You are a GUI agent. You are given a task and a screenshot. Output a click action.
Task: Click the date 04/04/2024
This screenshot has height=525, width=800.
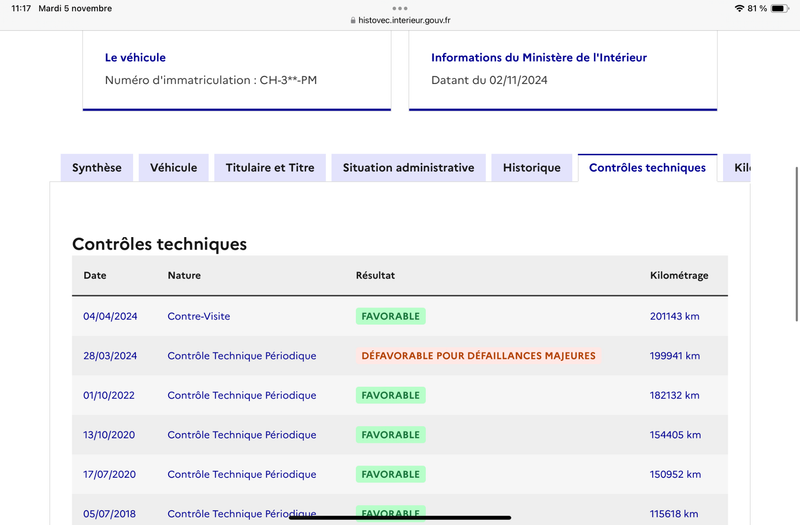tap(110, 316)
